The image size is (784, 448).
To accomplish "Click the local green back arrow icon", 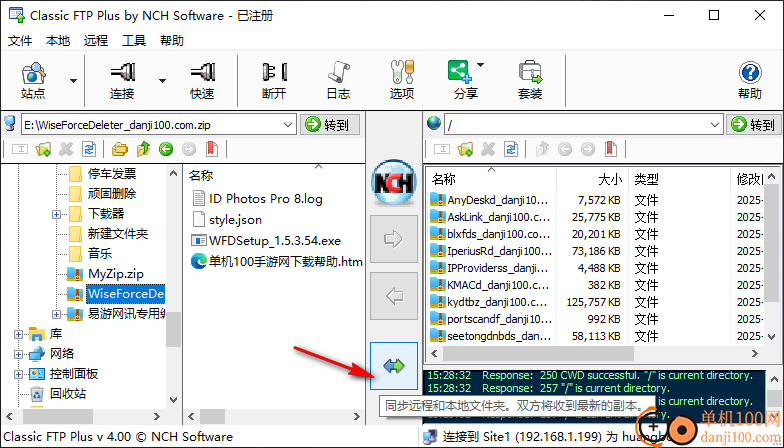I will click(x=166, y=149).
